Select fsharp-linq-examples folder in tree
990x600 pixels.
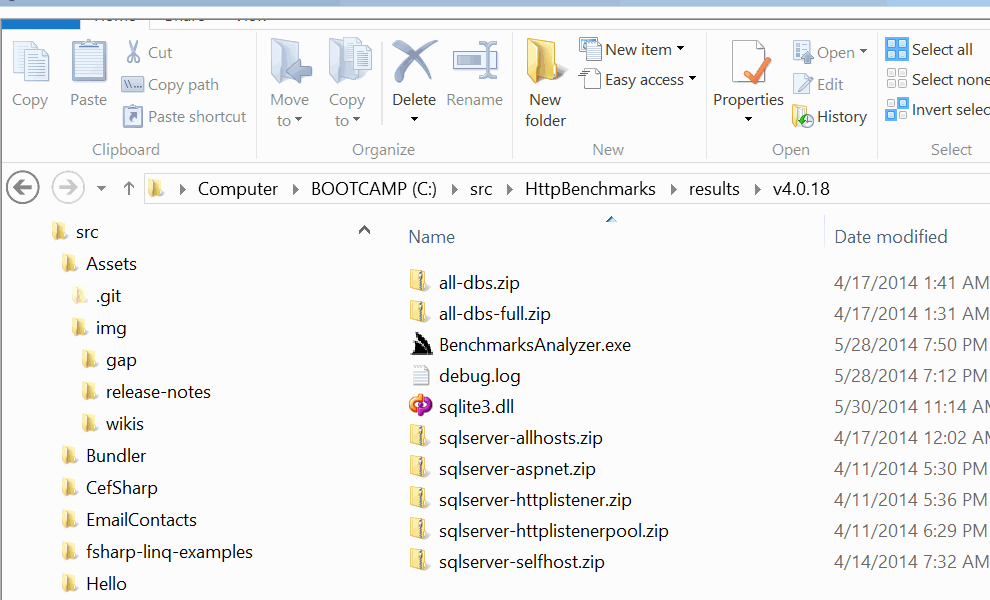(x=169, y=552)
